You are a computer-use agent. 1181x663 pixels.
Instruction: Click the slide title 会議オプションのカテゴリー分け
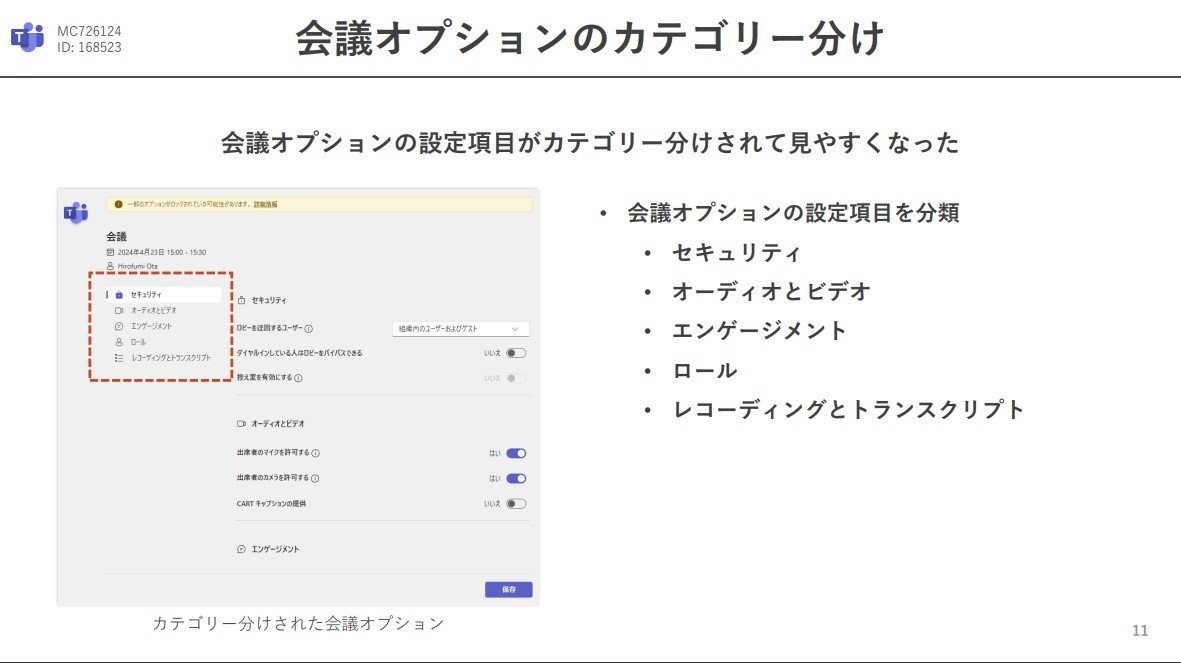(590, 38)
